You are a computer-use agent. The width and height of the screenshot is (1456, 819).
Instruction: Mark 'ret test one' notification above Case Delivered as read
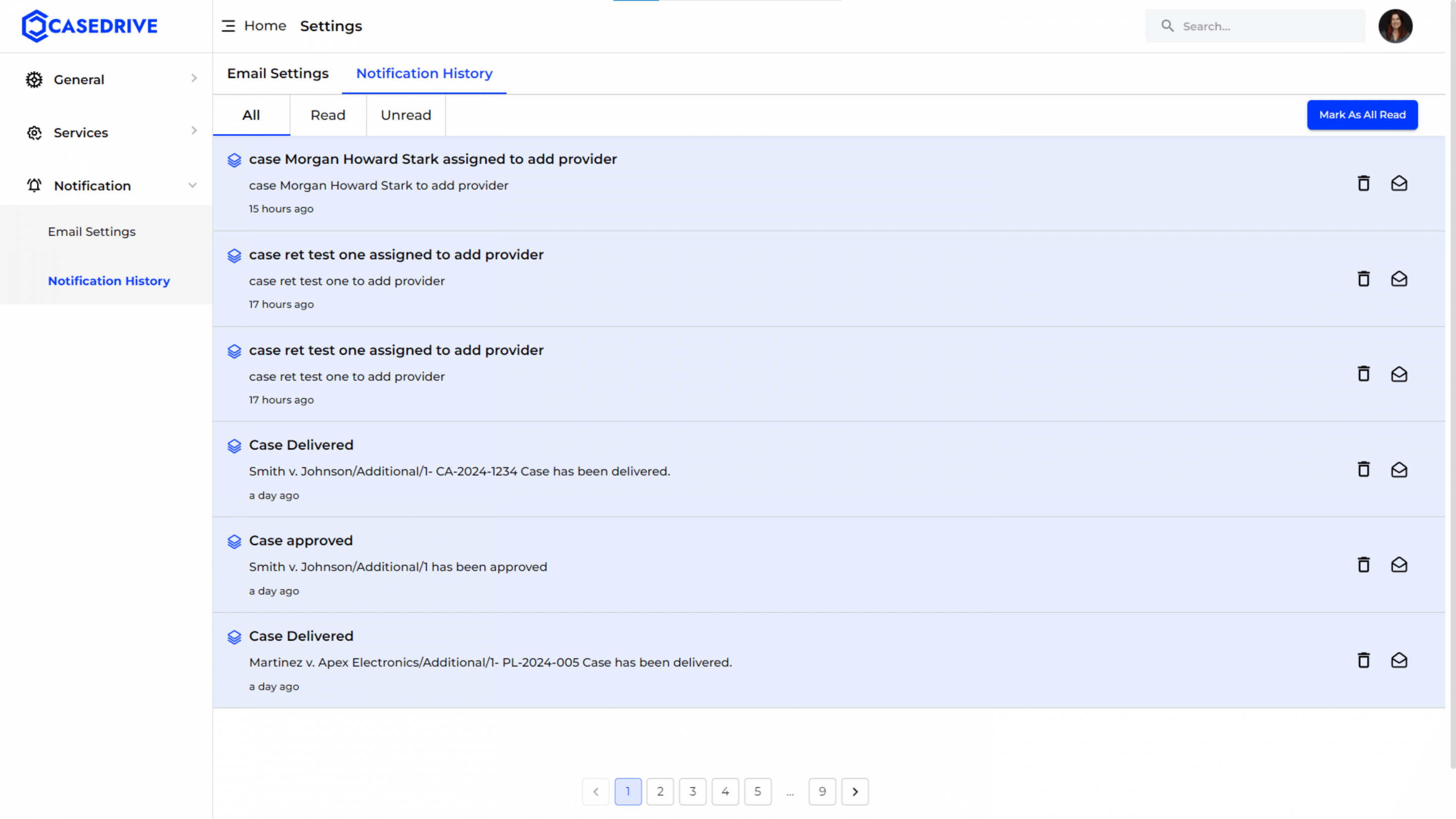point(1399,374)
